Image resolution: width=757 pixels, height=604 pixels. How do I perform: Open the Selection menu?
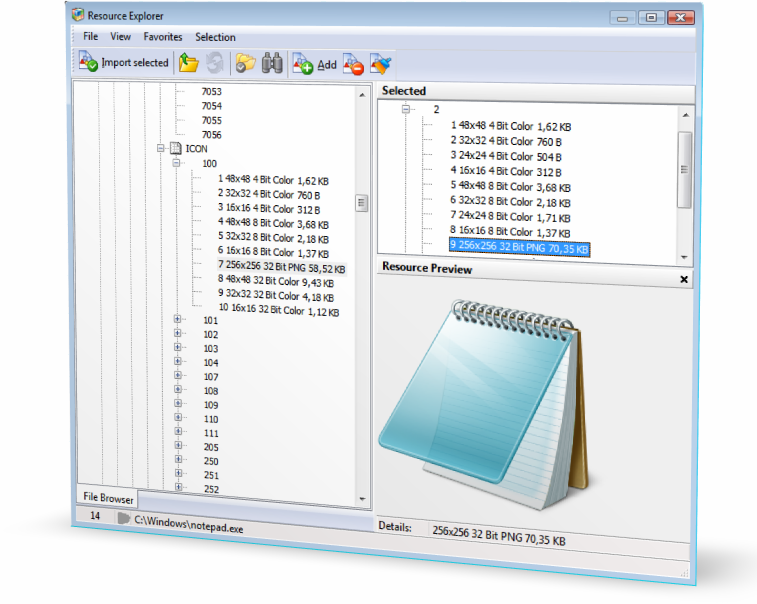coord(215,37)
